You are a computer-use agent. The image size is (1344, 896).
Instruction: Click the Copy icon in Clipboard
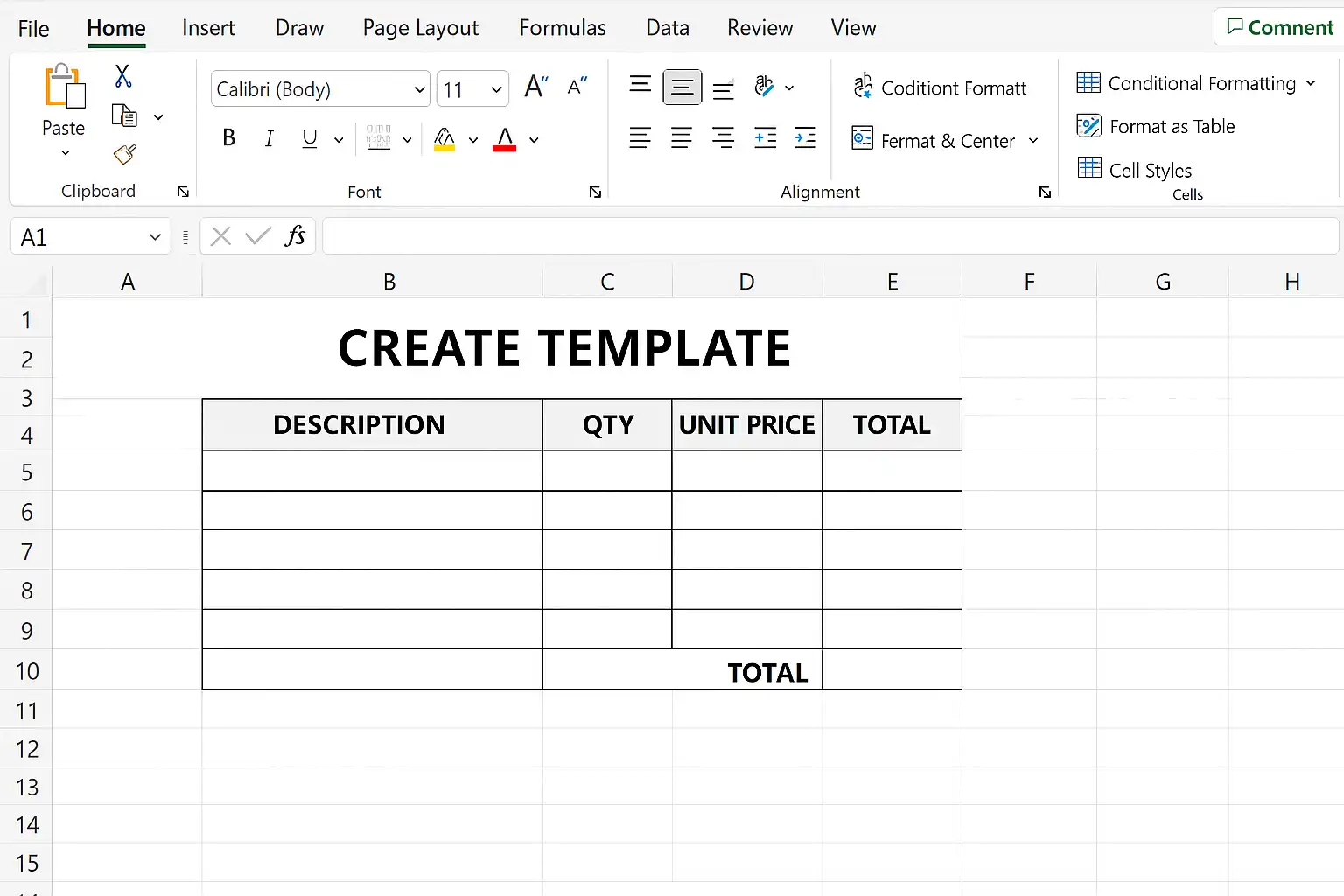[125, 115]
